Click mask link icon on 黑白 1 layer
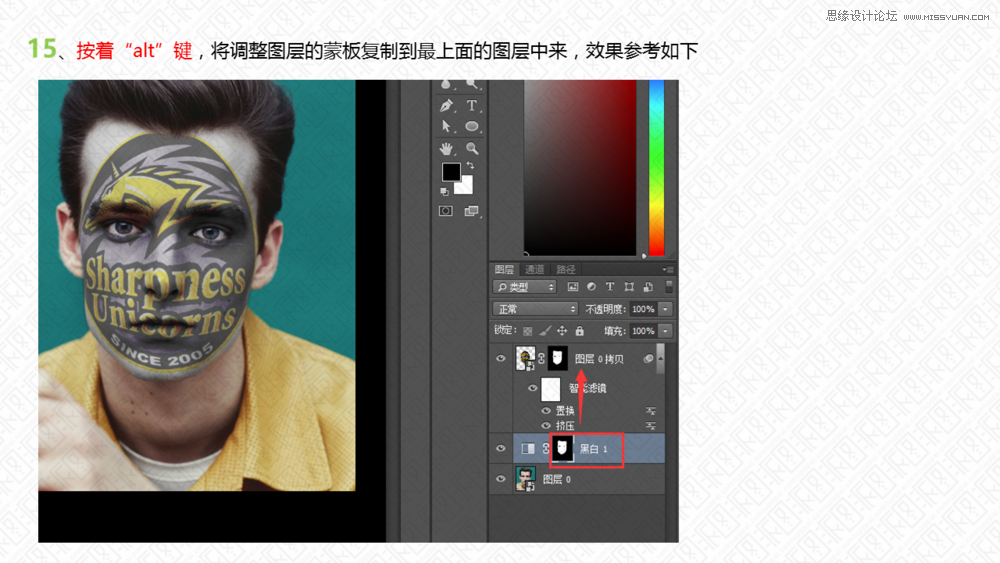Viewport: 1000px width, 563px height. pos(546,449)
